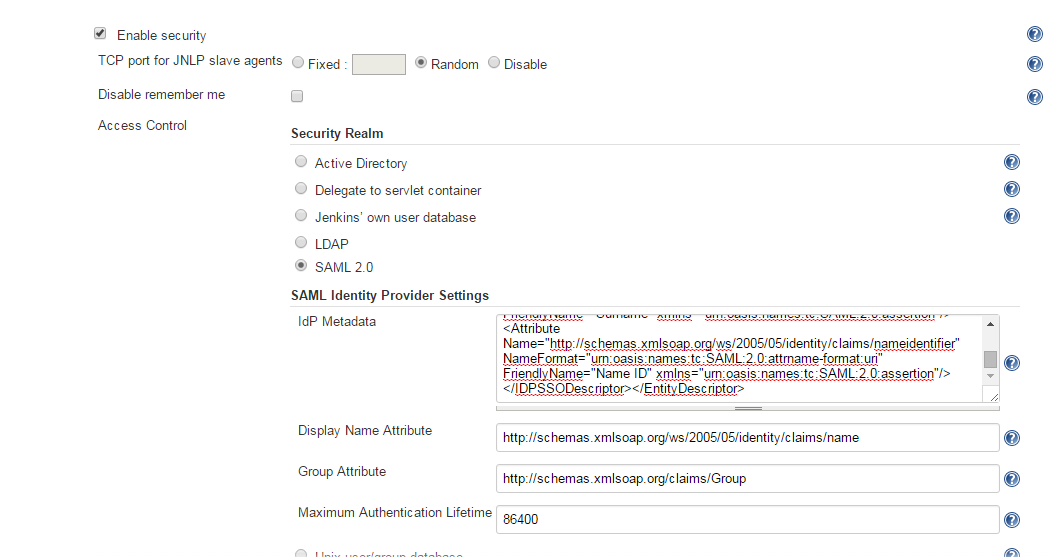
Task: Open help for Enable security
Action: coord(1034,34)
